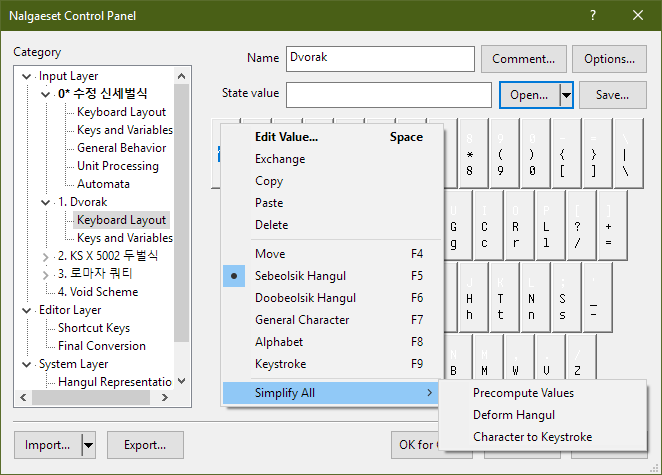Select Shortcut Keys in Editor Layer
This screenshot has height=475, width=662.
[94, 328]
